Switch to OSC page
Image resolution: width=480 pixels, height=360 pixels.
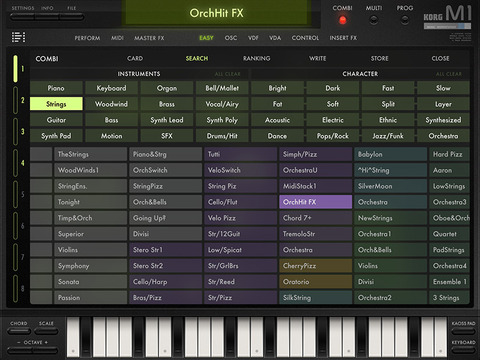click(x=231, y=38)
